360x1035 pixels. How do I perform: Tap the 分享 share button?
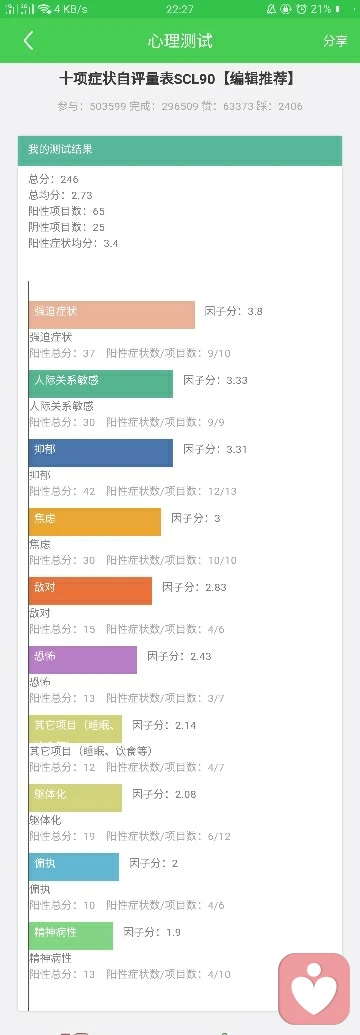335,40
